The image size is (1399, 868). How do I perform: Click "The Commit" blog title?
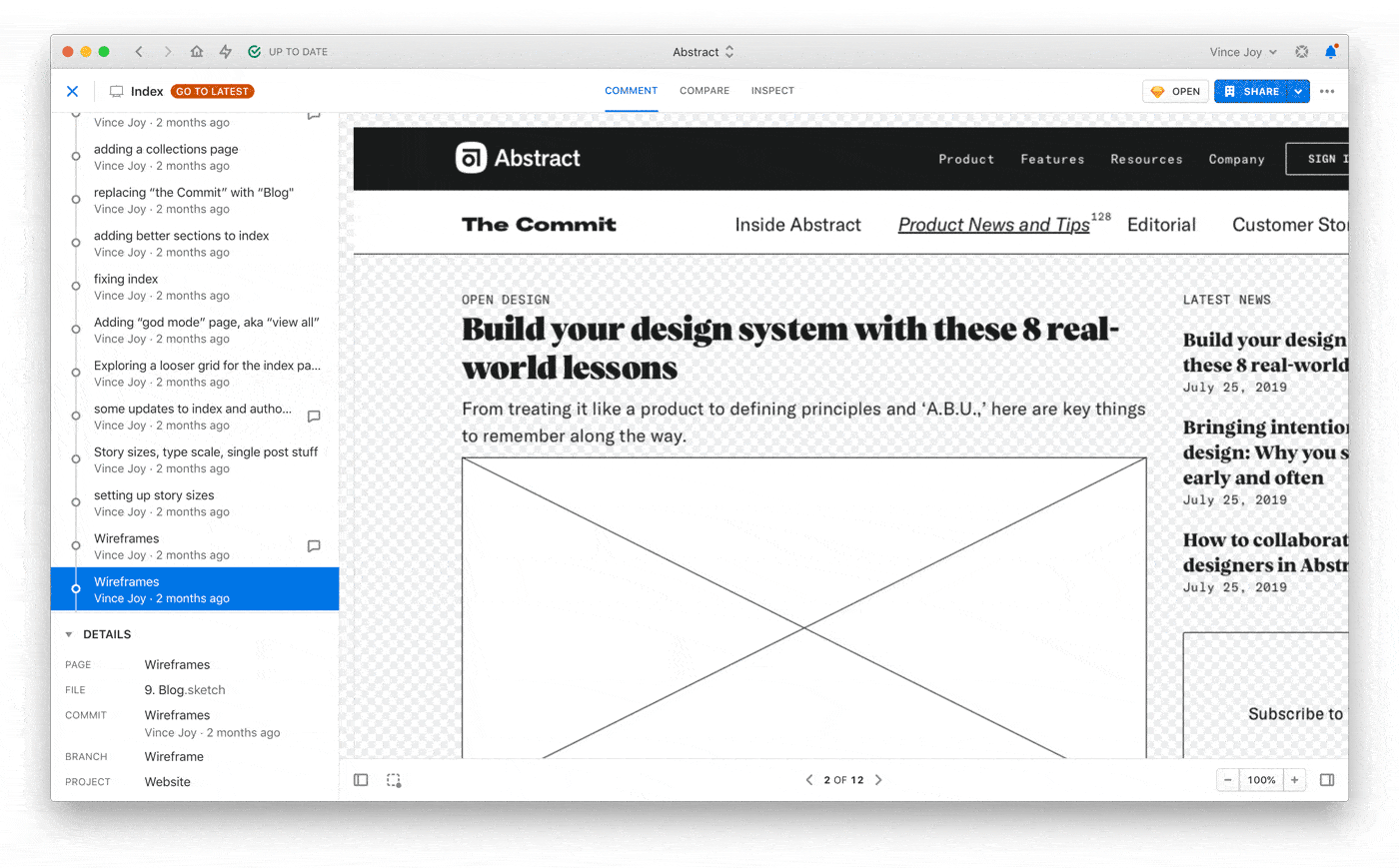pyautogui.click(x=539, y=225)
